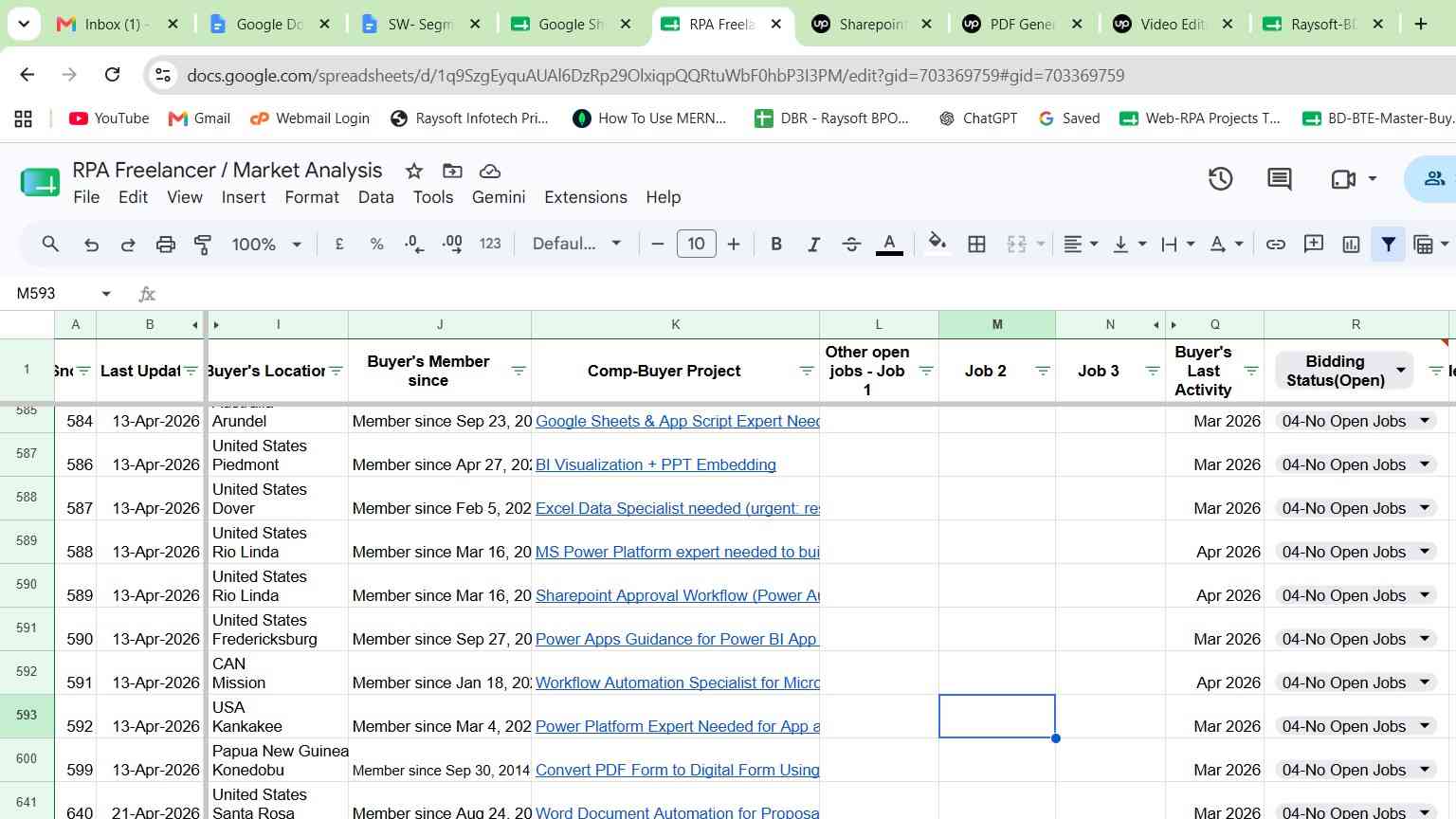Open the Extensions menu
This screenshot has width=1456, height=819.
(586, 197)
